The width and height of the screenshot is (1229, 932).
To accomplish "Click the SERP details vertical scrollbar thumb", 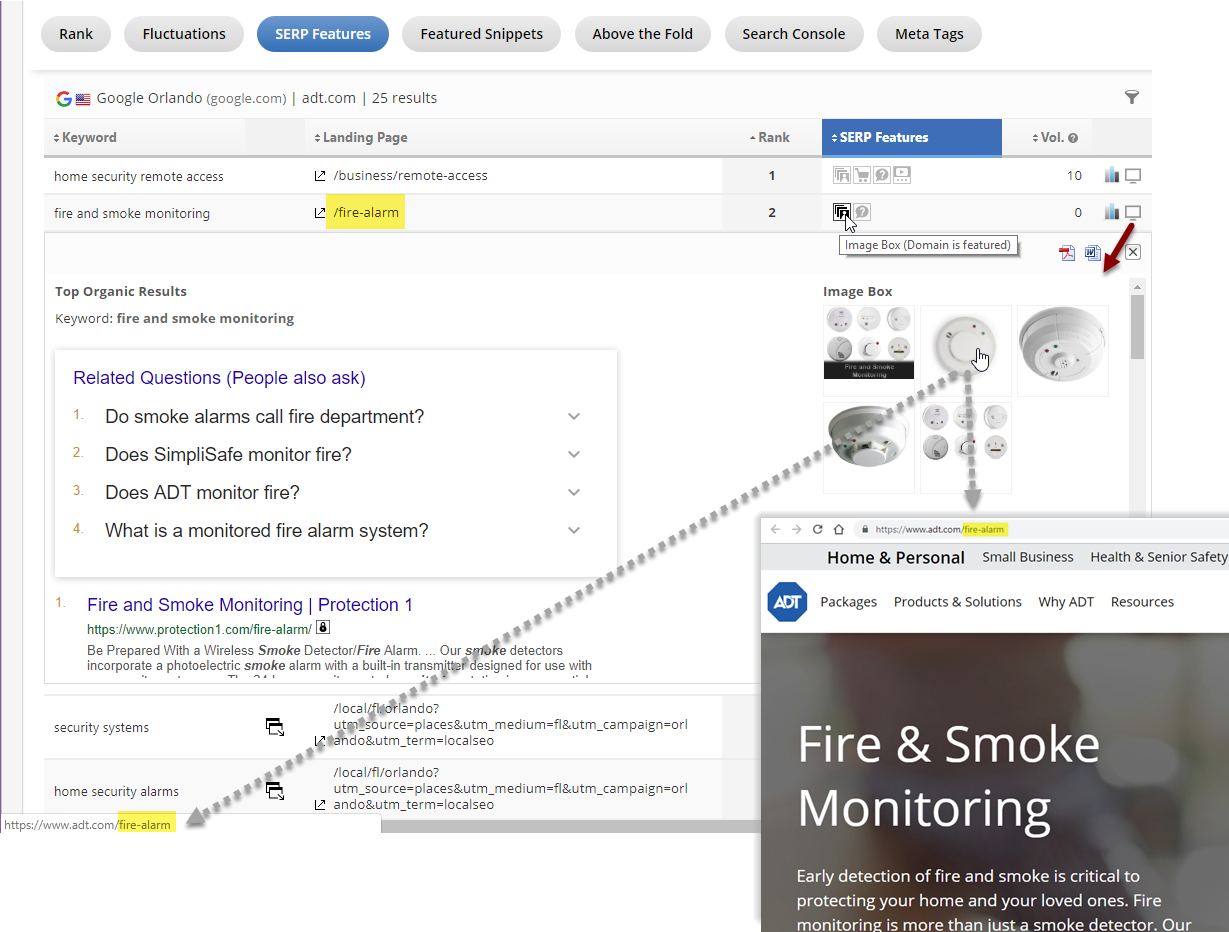I will pyautogui.click(x=1137, y=327).
